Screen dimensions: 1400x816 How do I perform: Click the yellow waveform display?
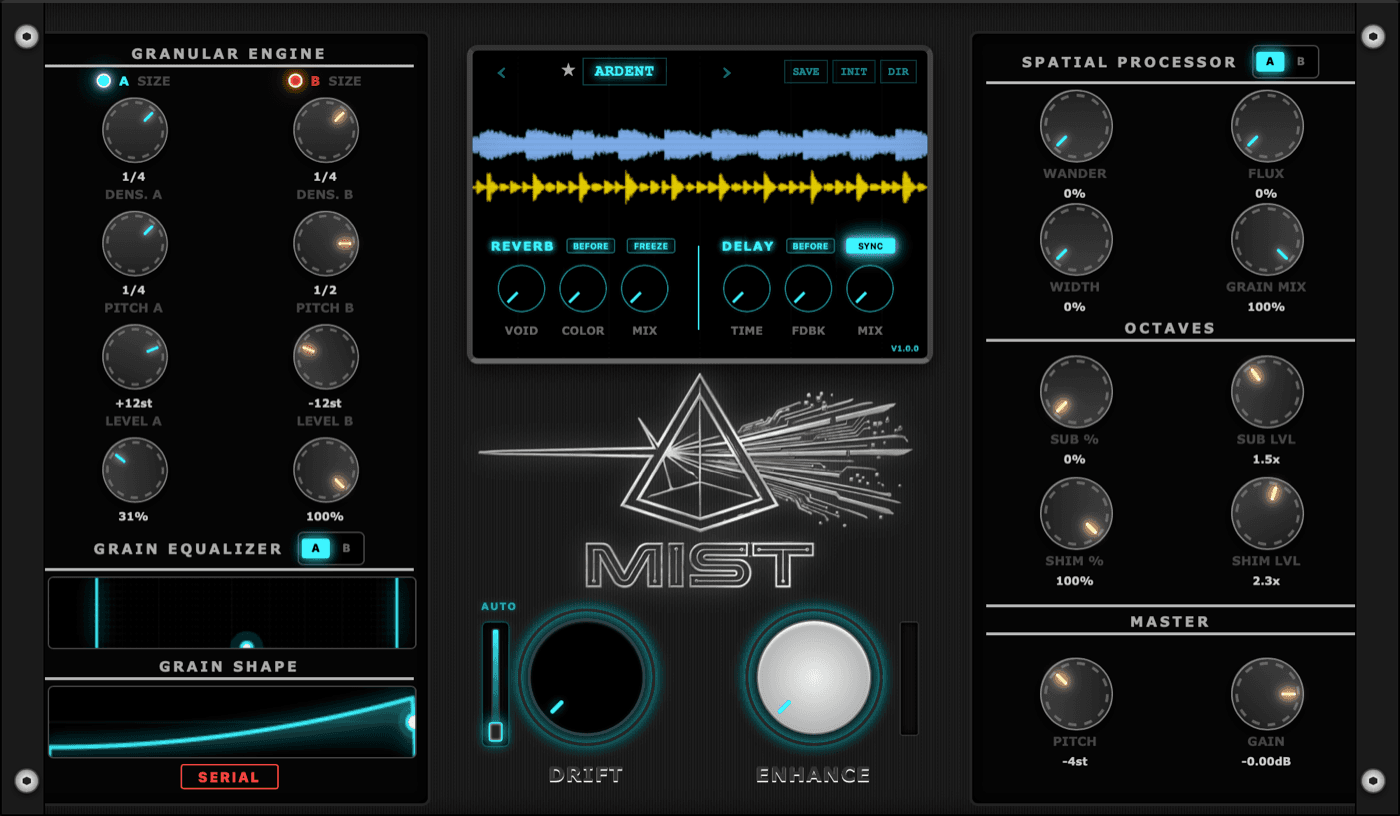[x=700, y=187]
